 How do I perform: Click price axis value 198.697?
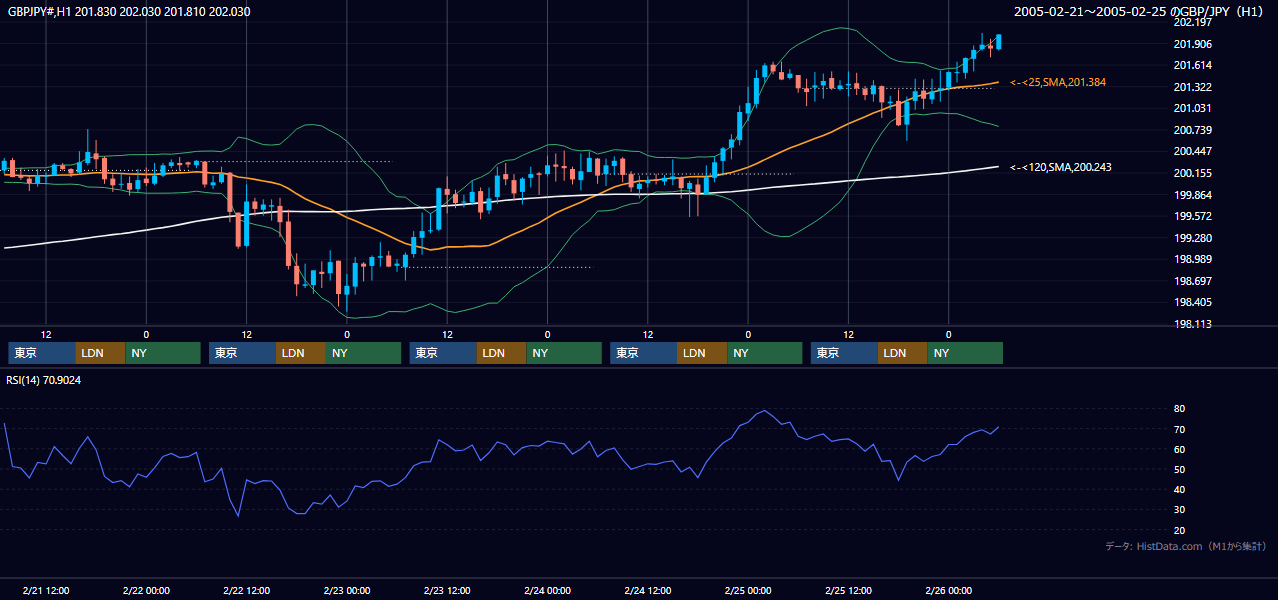(x=1193, y=281)
